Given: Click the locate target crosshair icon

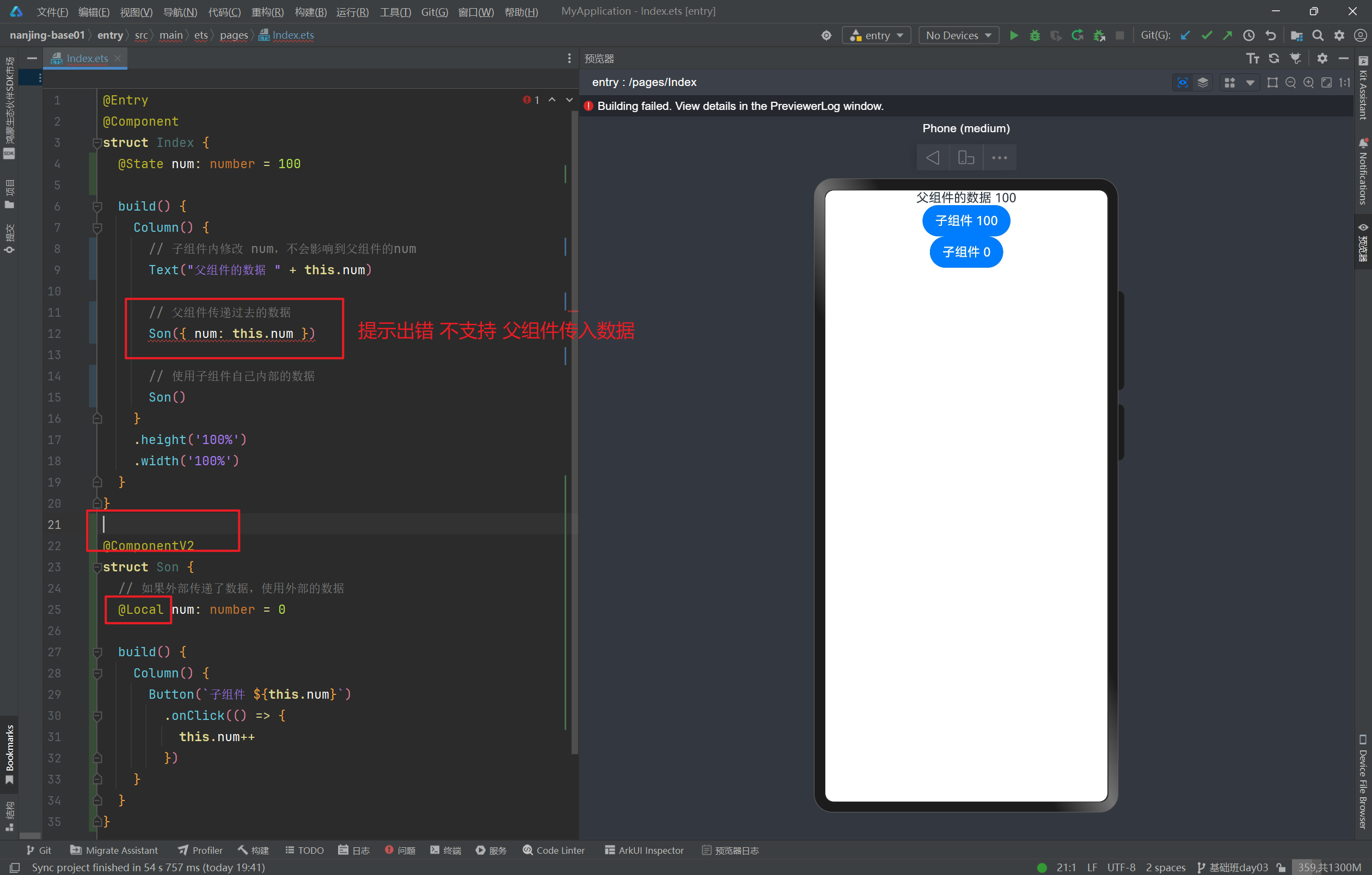Looking at the screenshot, I should [826, 35].
